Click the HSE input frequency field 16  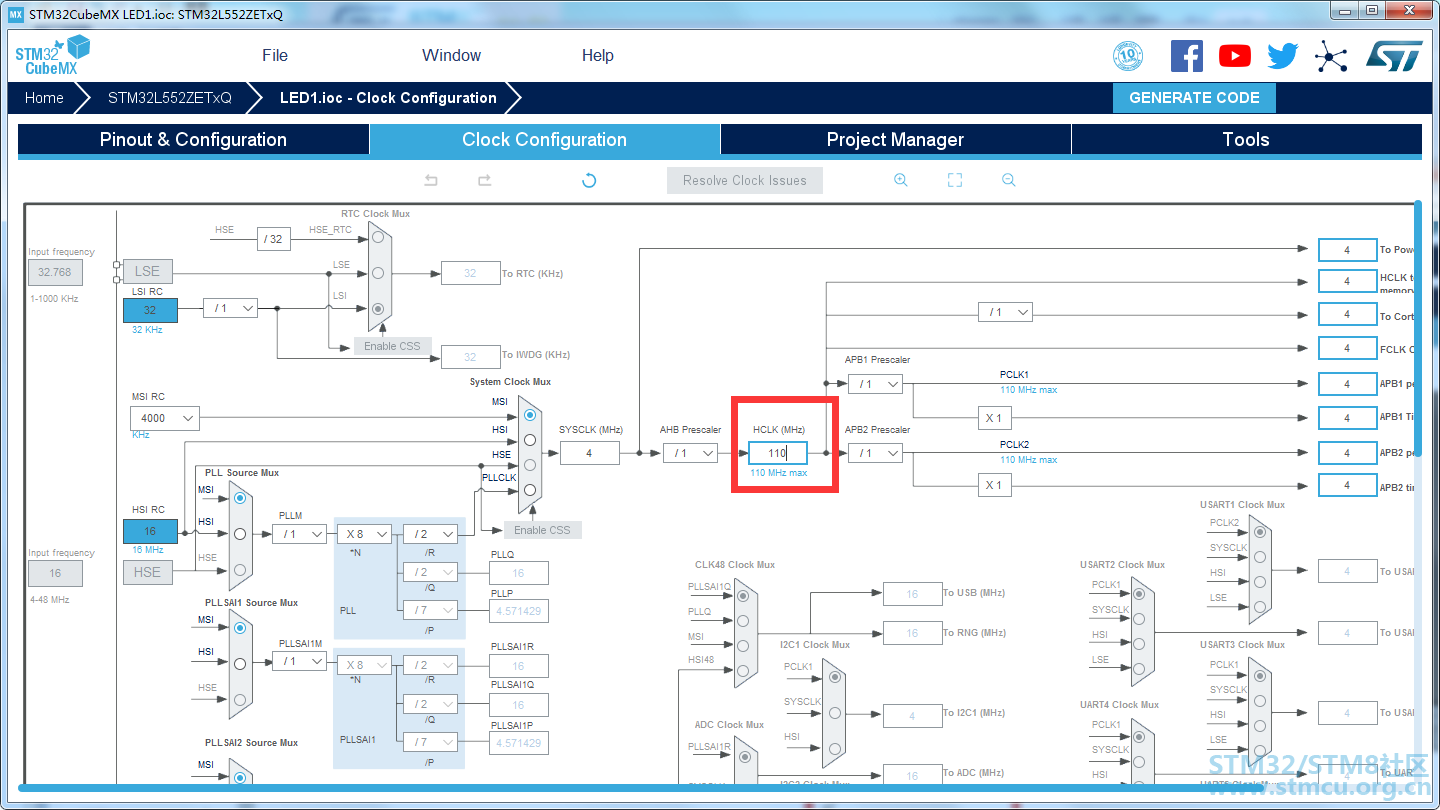click(55, 573)
